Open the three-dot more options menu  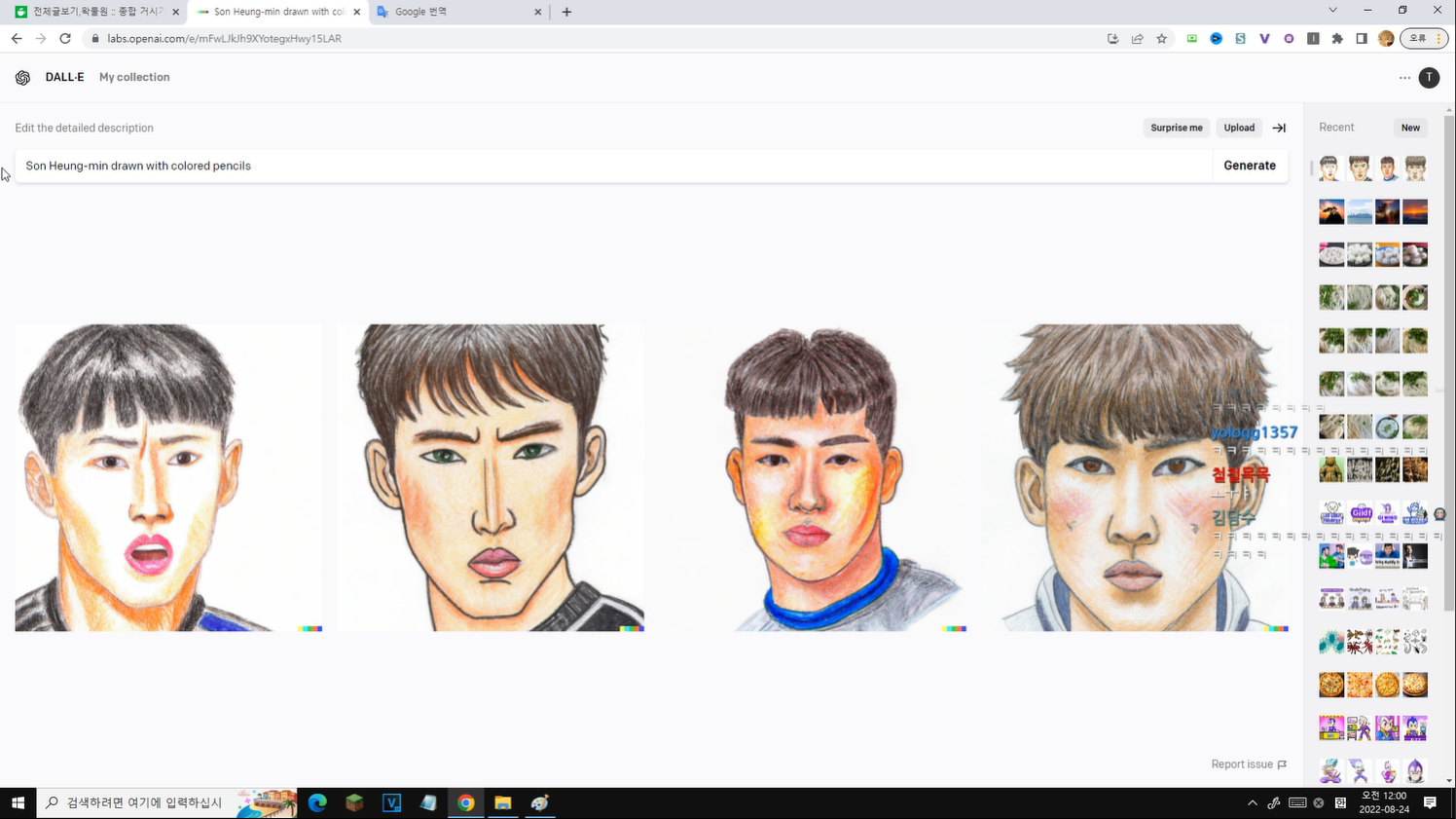pyautogui.click(x=1404, y=78)
